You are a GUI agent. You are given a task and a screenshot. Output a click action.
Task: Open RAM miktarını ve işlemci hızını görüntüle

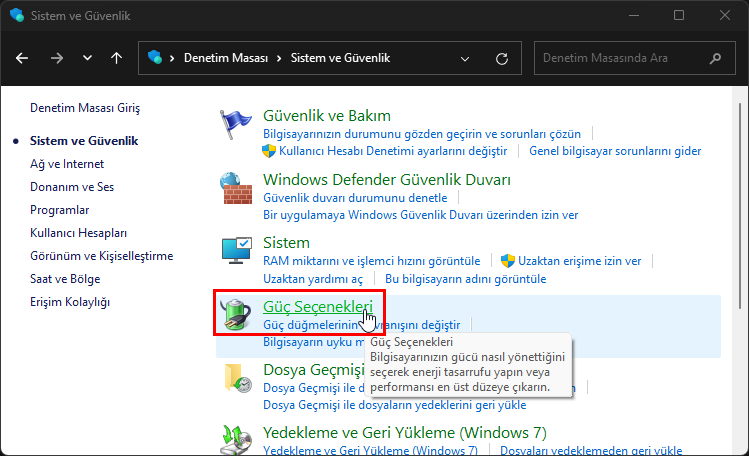click(x=372, y=261)
